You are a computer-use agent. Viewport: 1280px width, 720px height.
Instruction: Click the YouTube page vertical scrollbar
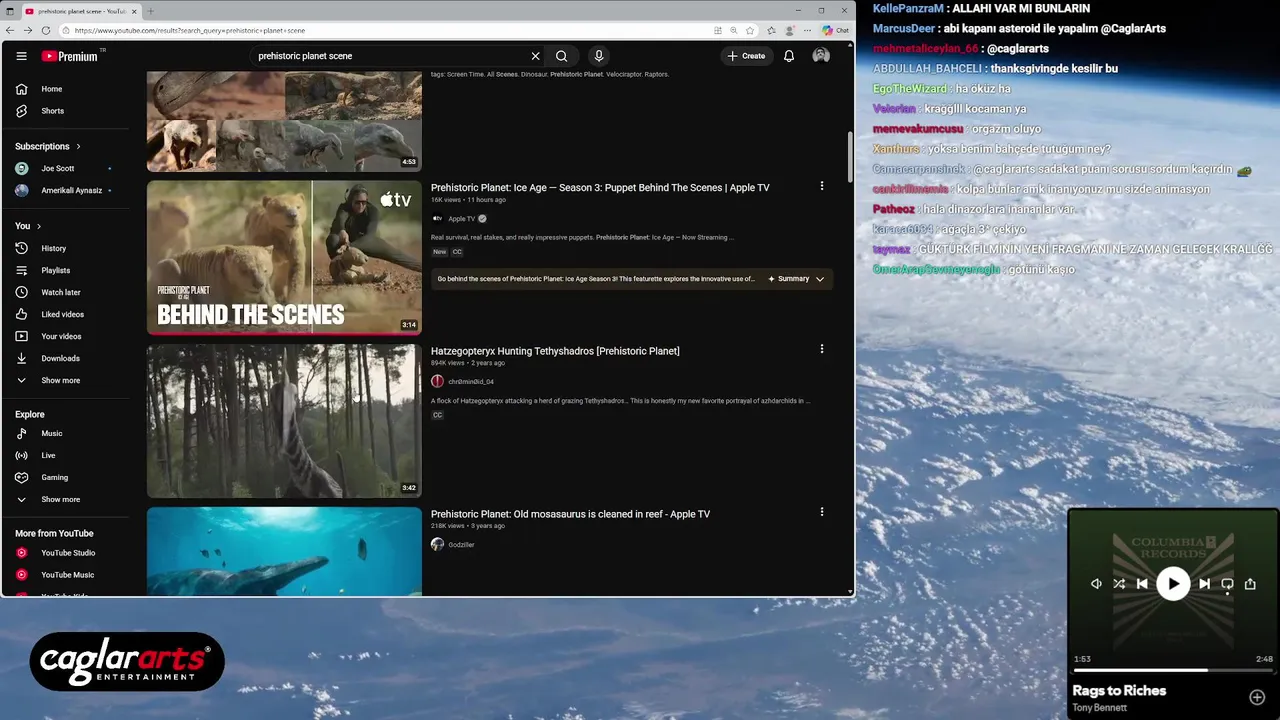click(851, 155)
